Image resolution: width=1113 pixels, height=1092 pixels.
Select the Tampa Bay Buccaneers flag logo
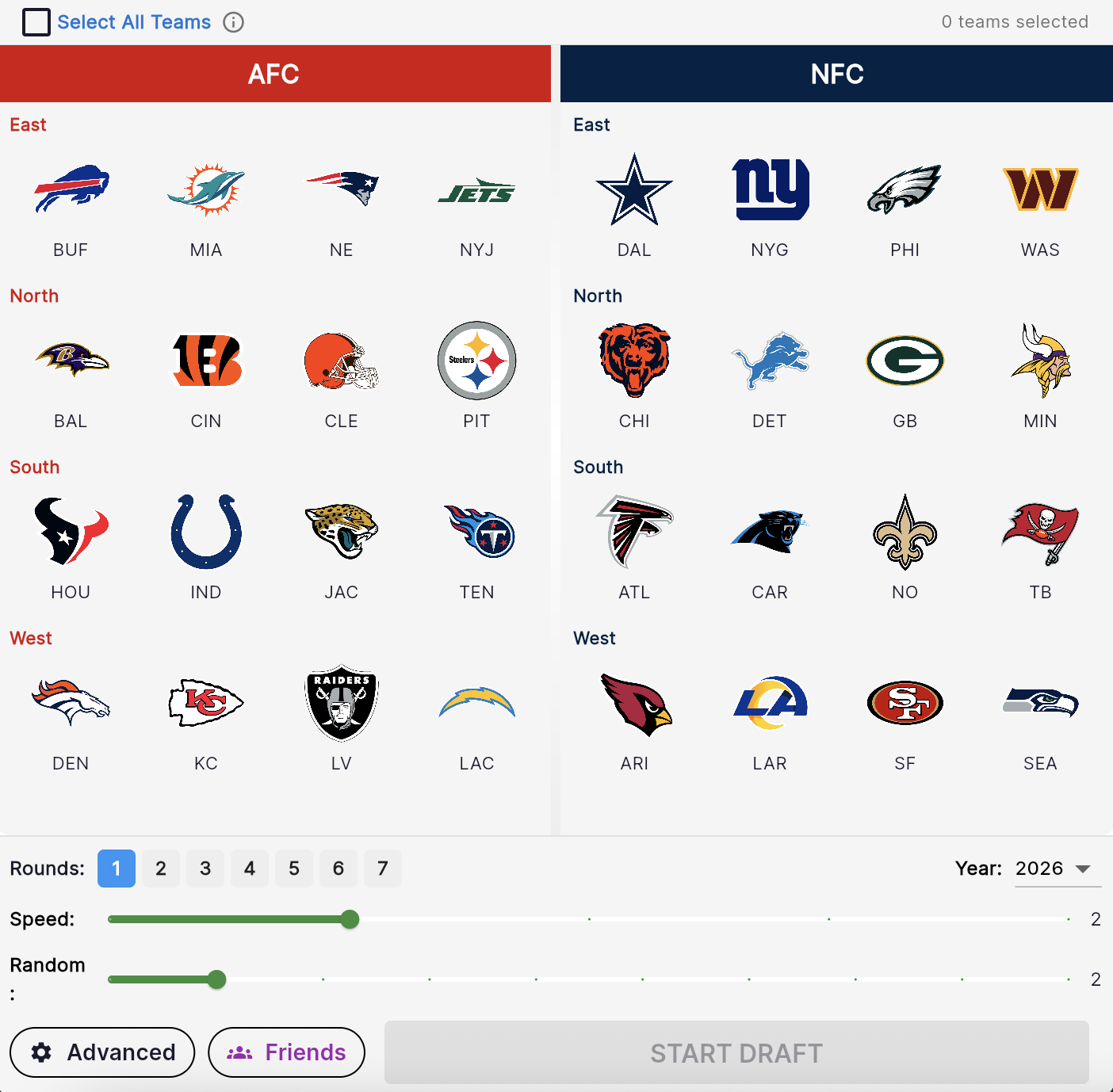[1041, 533]
